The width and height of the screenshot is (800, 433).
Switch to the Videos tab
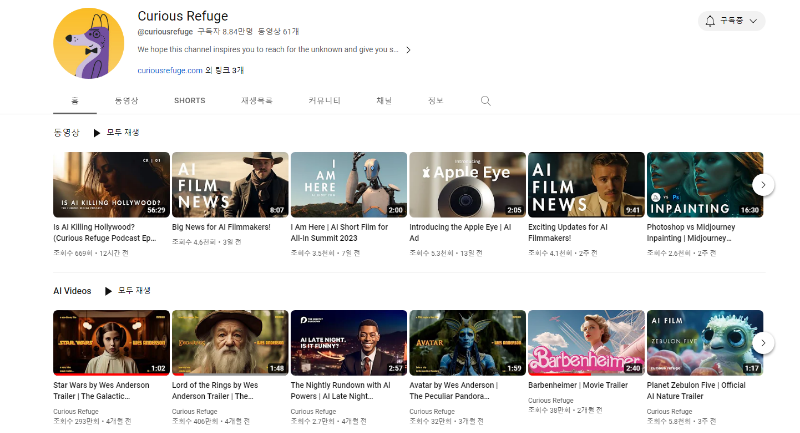click(x=126, y=100)
